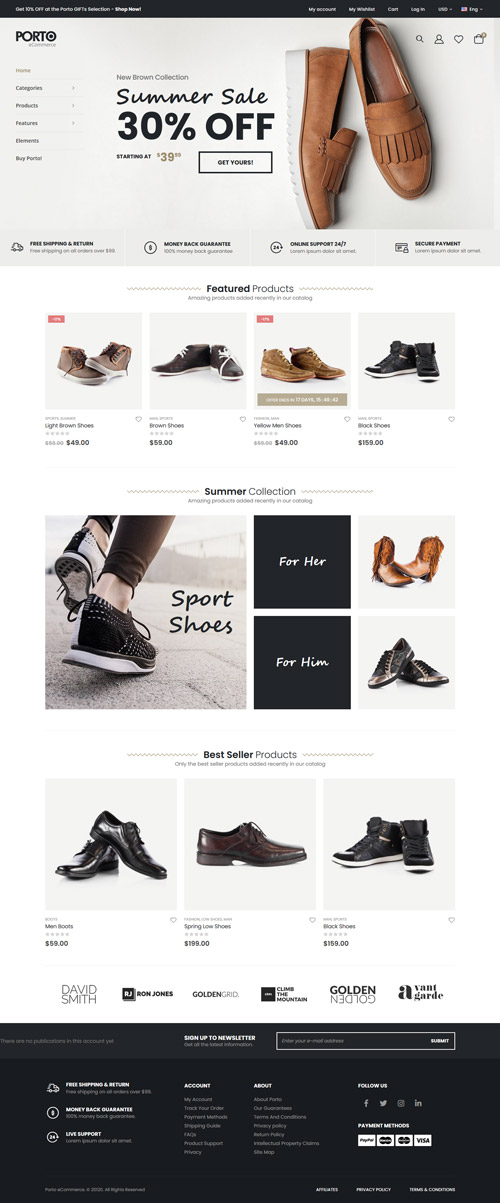Screen dimensions: 500x1203
Task: Open the LinkedIn icon in footer
Action: (x=418, y=1103)
